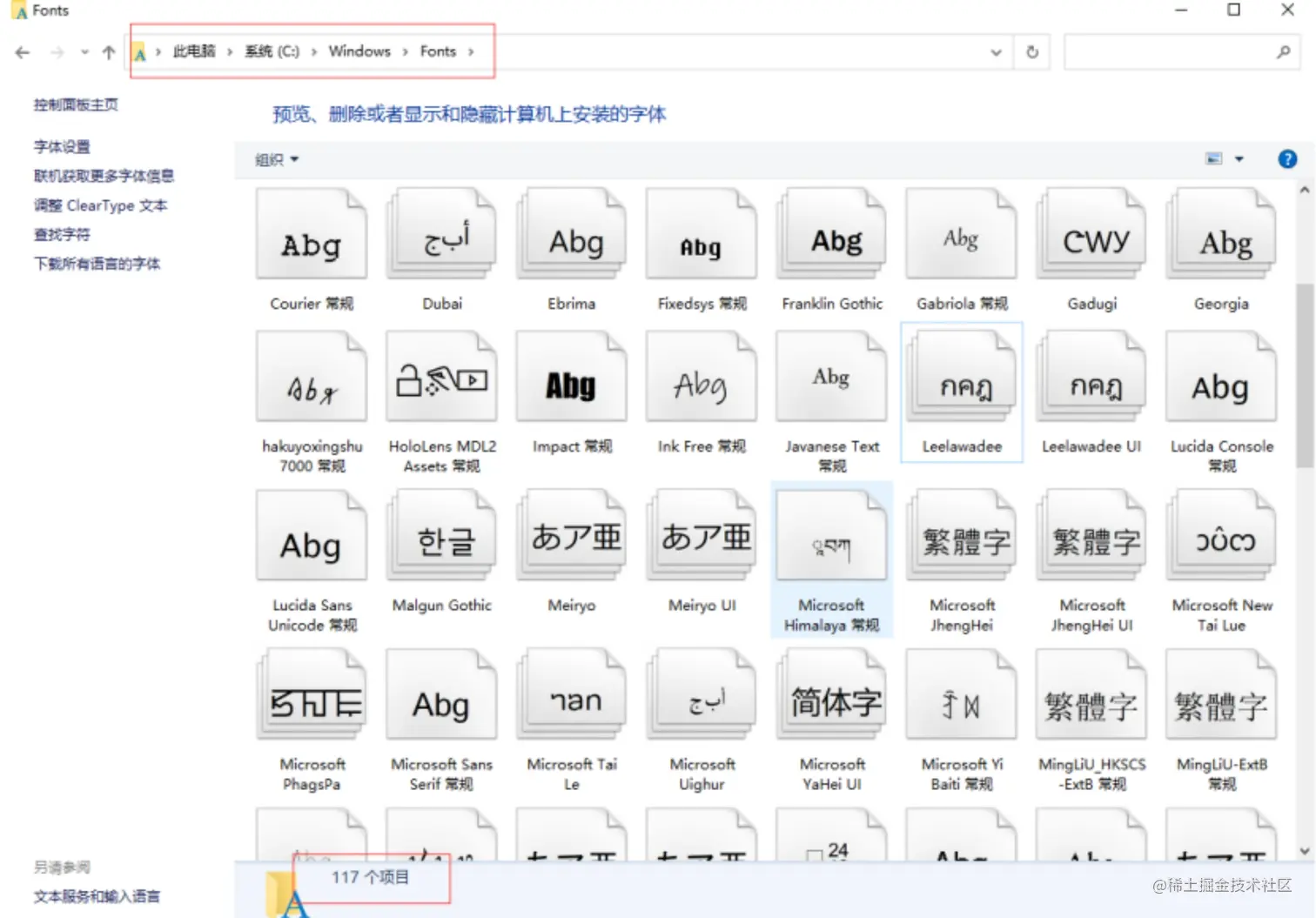Image resolution: width=1316 pixels, height=918 pixels.
Task: Open the recent locations dropdown arrow
Action: [84, 52]
